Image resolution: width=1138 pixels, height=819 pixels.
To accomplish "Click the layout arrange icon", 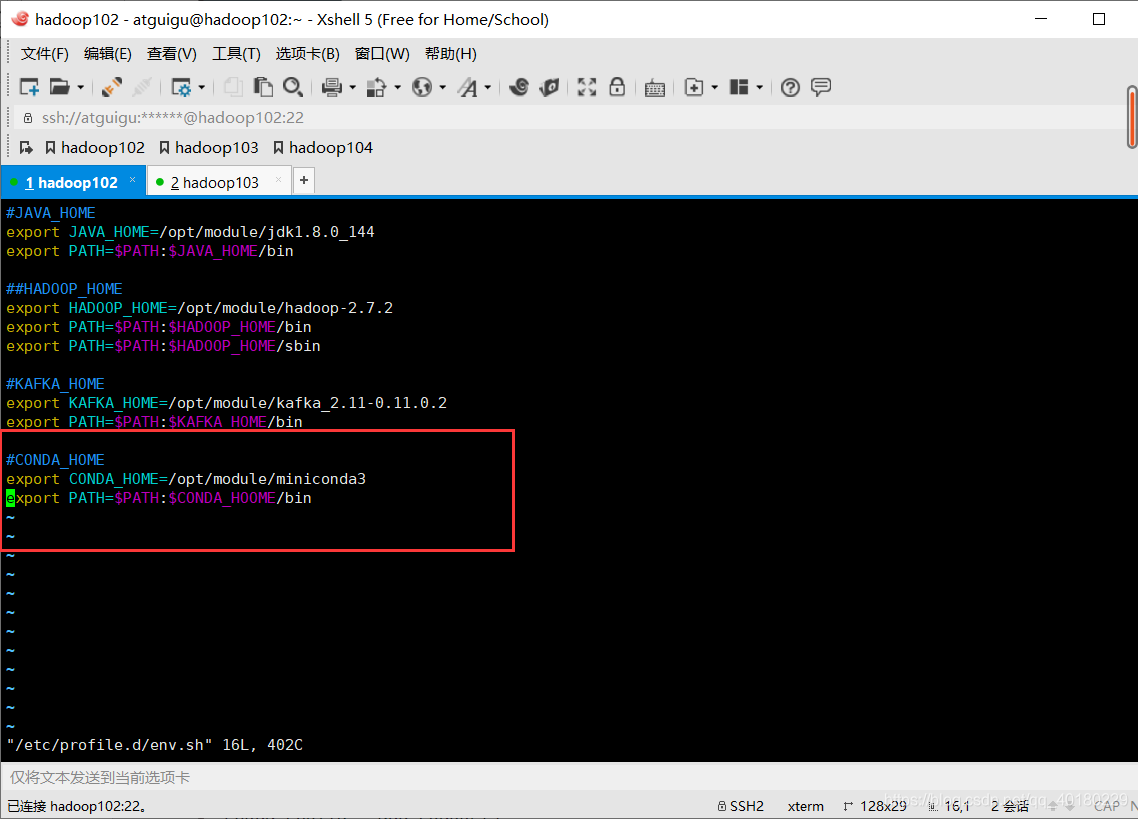I will 739,87.
